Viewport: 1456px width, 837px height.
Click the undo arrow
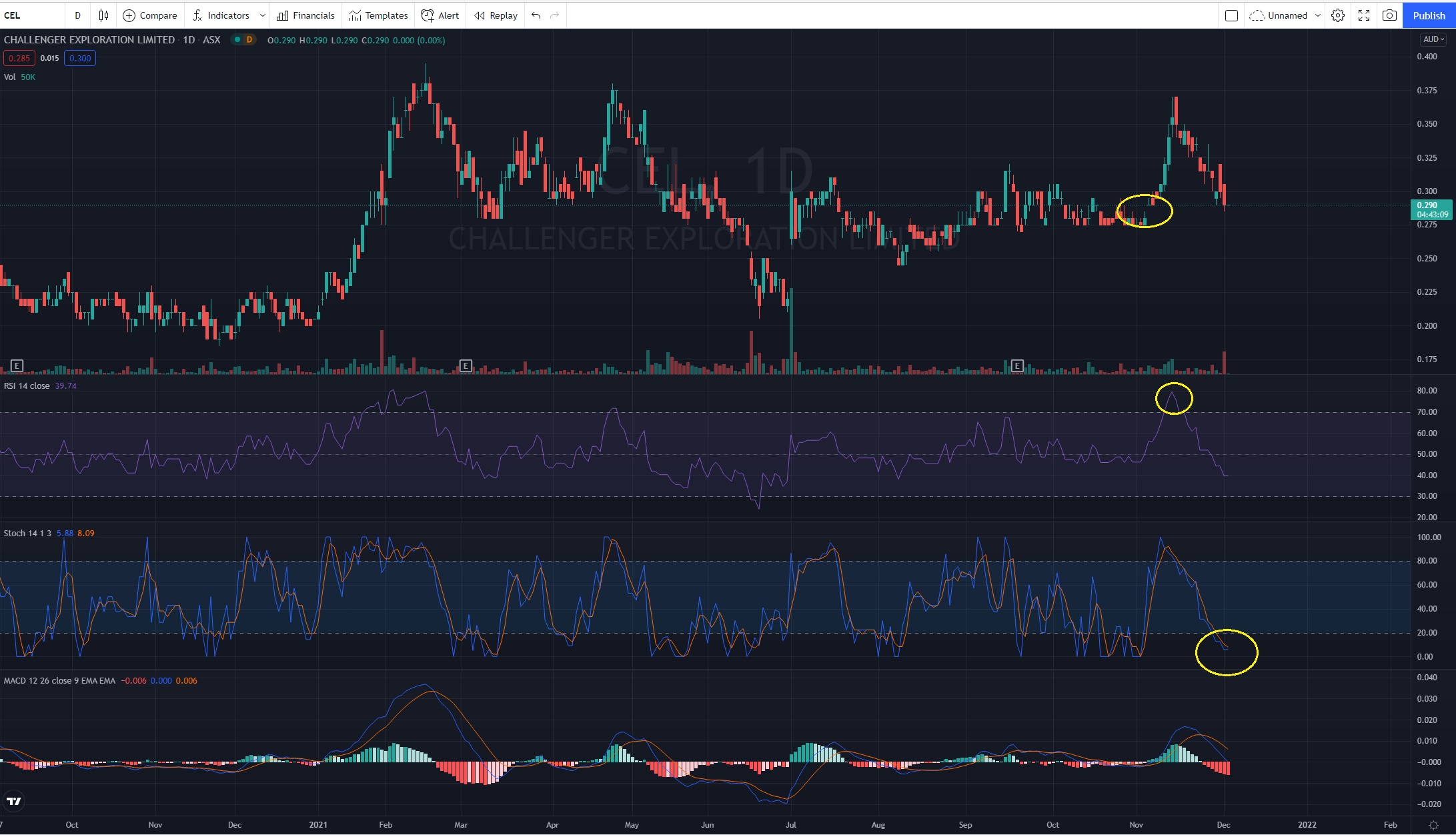536,15
